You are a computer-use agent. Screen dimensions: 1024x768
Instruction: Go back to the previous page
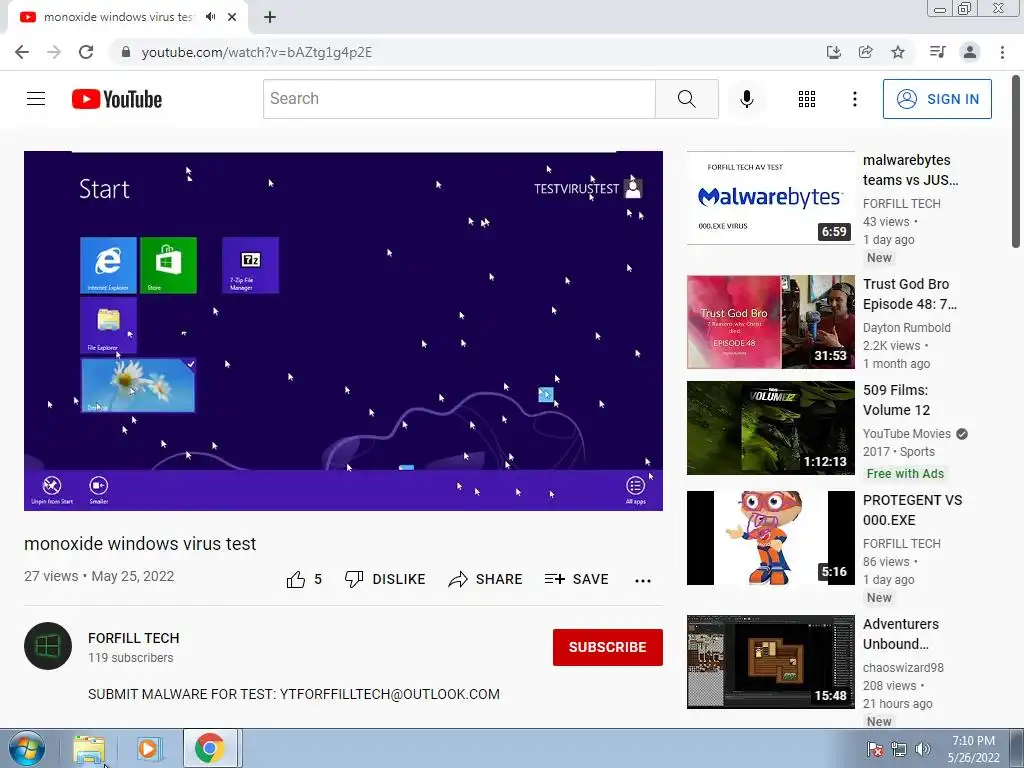coord(22,52)
